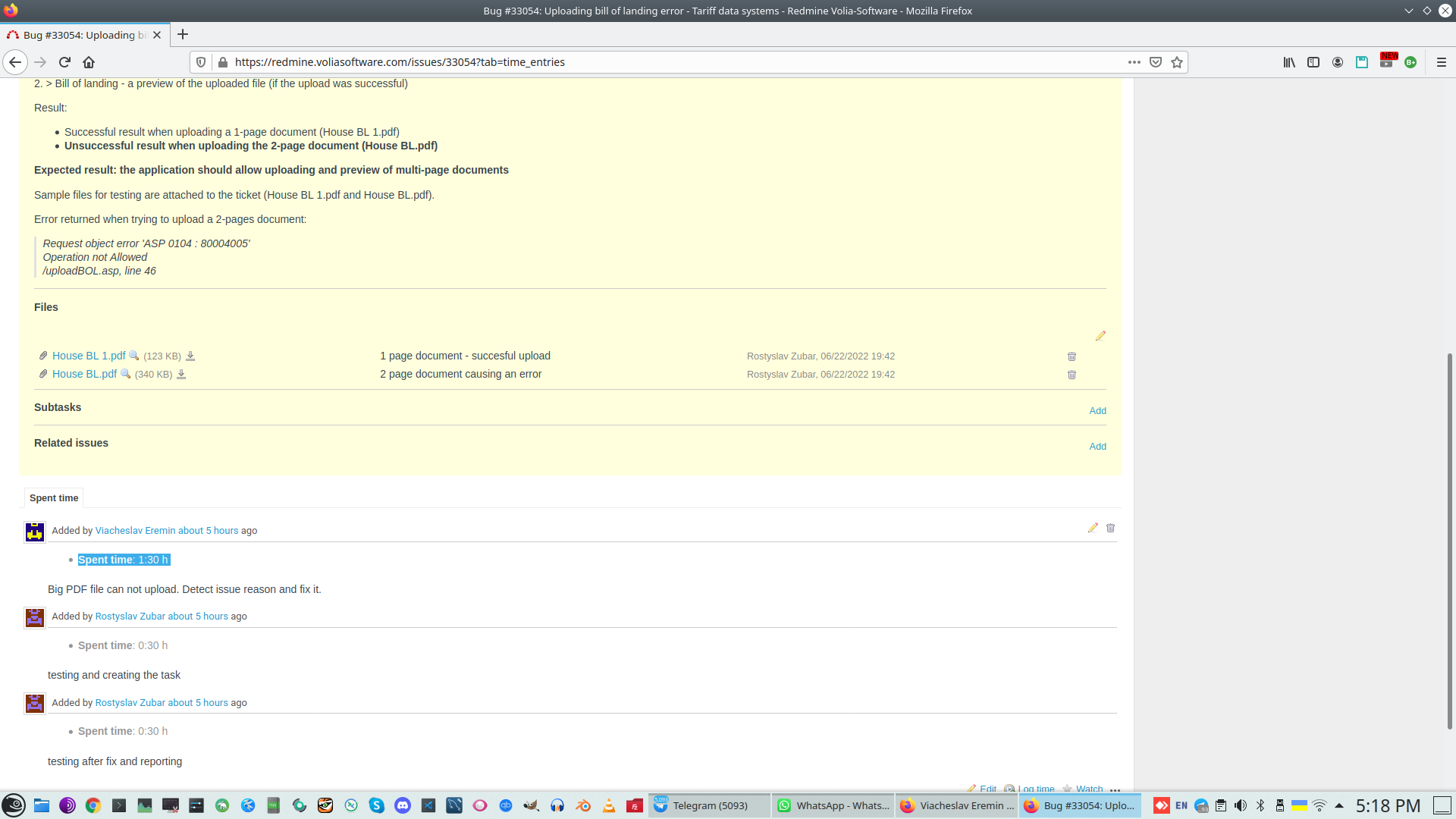Bookmark this page with star icon
1456x819 pixels.
pyautogui.click(x=1177, y=62)
